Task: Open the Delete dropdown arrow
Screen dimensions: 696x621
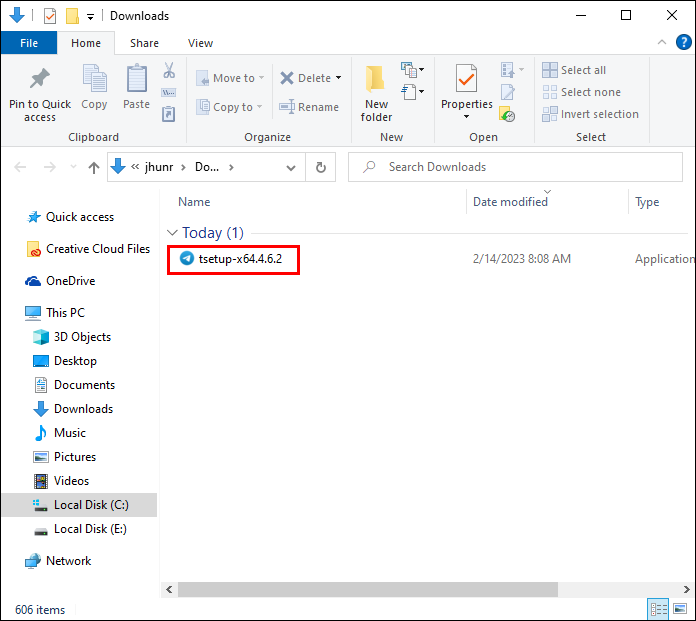Action: coord(338,78)
